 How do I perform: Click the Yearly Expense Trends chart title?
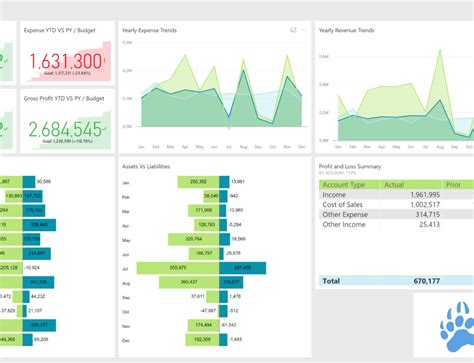coord(149,30)
